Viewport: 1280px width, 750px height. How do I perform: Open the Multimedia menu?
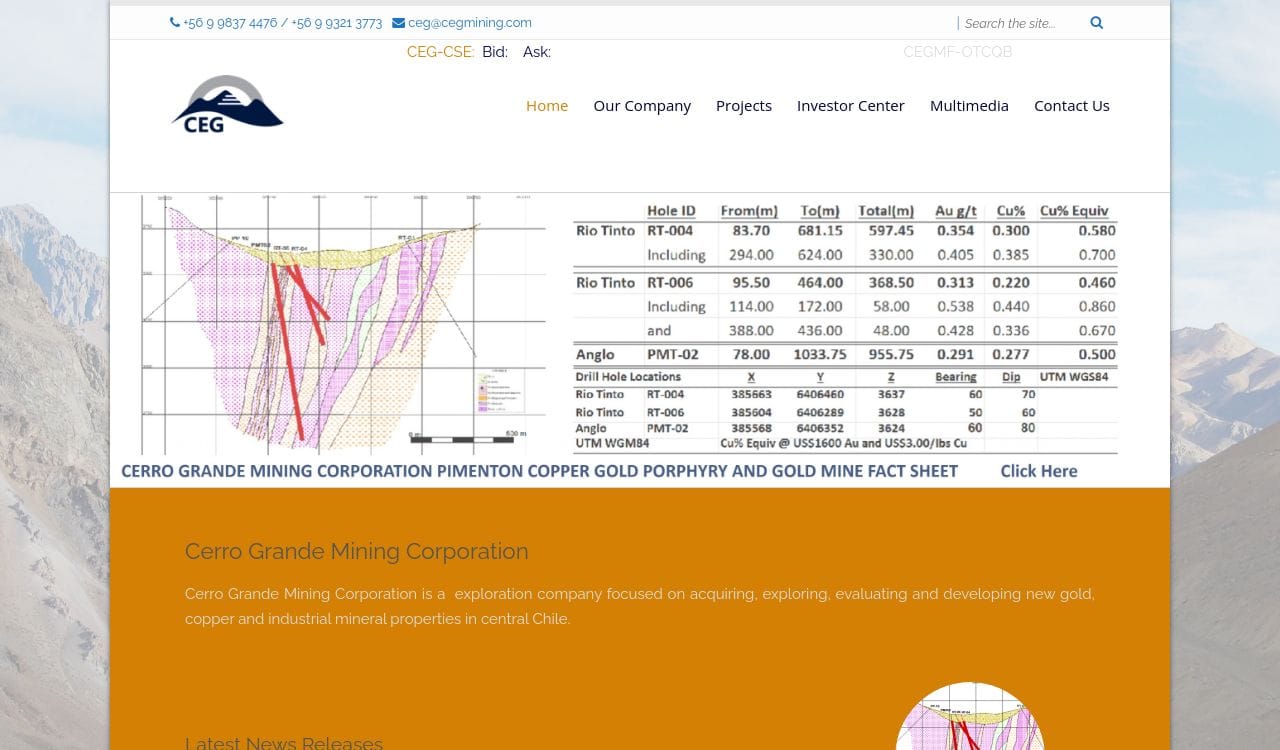click(x=969, y=105)
